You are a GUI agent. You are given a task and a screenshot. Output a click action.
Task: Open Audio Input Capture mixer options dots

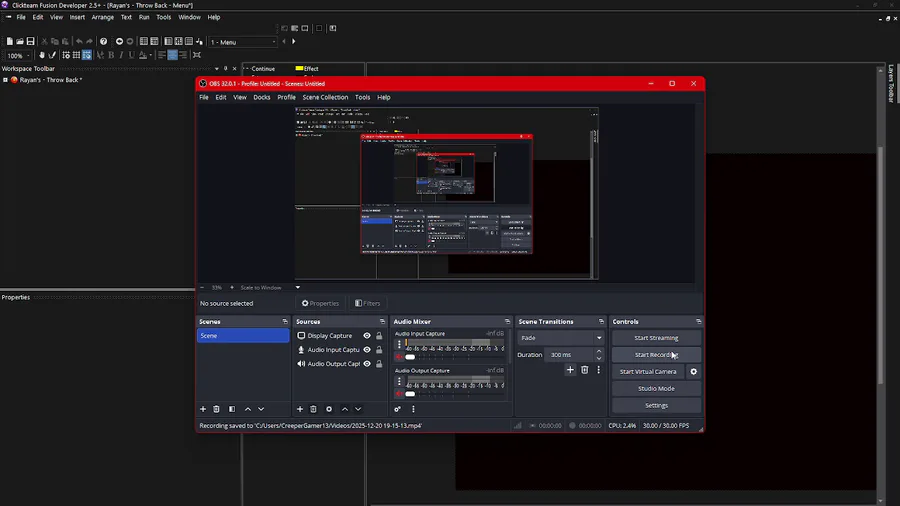[399, 344]
